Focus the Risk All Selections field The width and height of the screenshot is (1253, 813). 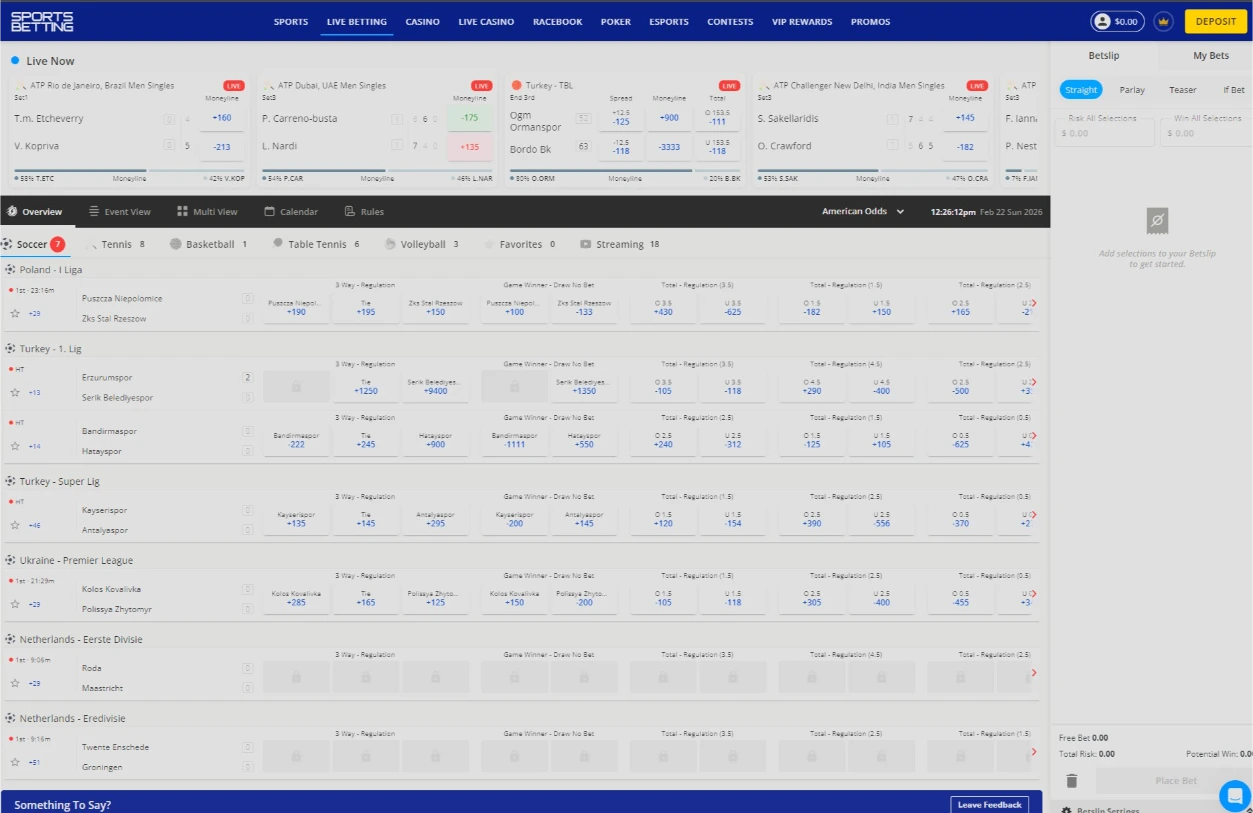pos(1104,132)
